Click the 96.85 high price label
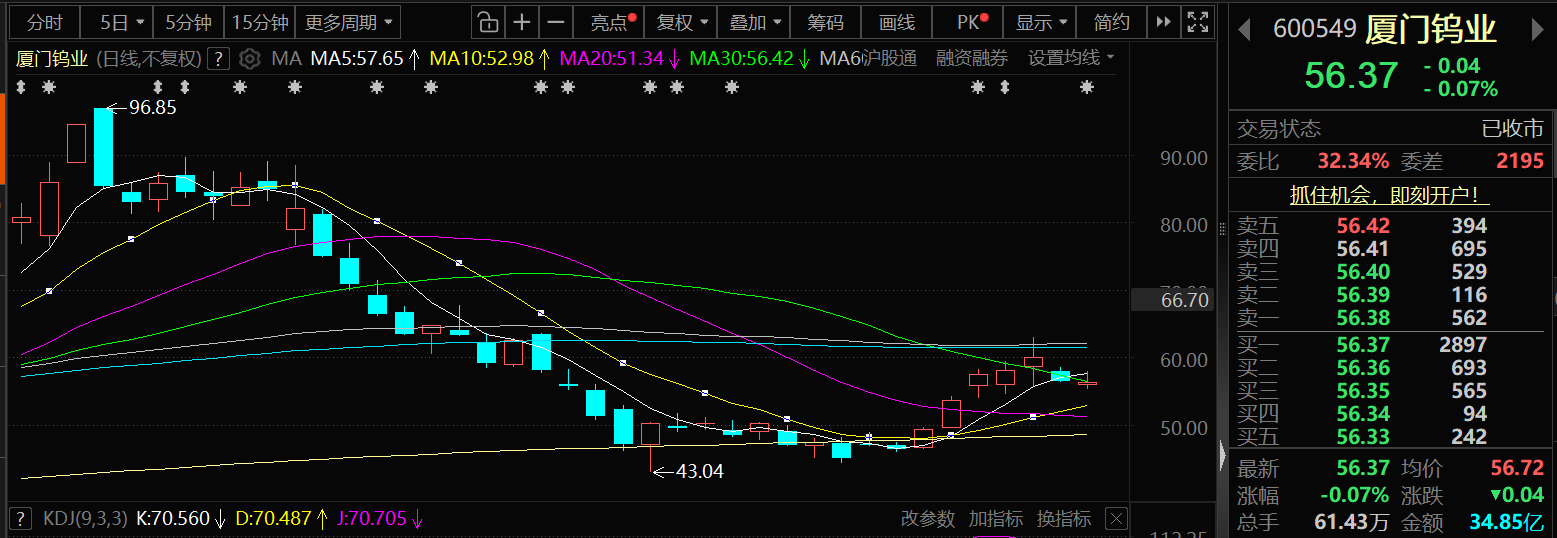 [x=152, y=107]
